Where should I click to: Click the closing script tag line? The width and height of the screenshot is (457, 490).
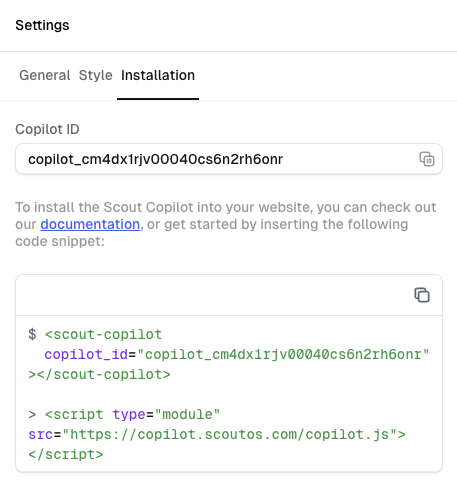66,454
